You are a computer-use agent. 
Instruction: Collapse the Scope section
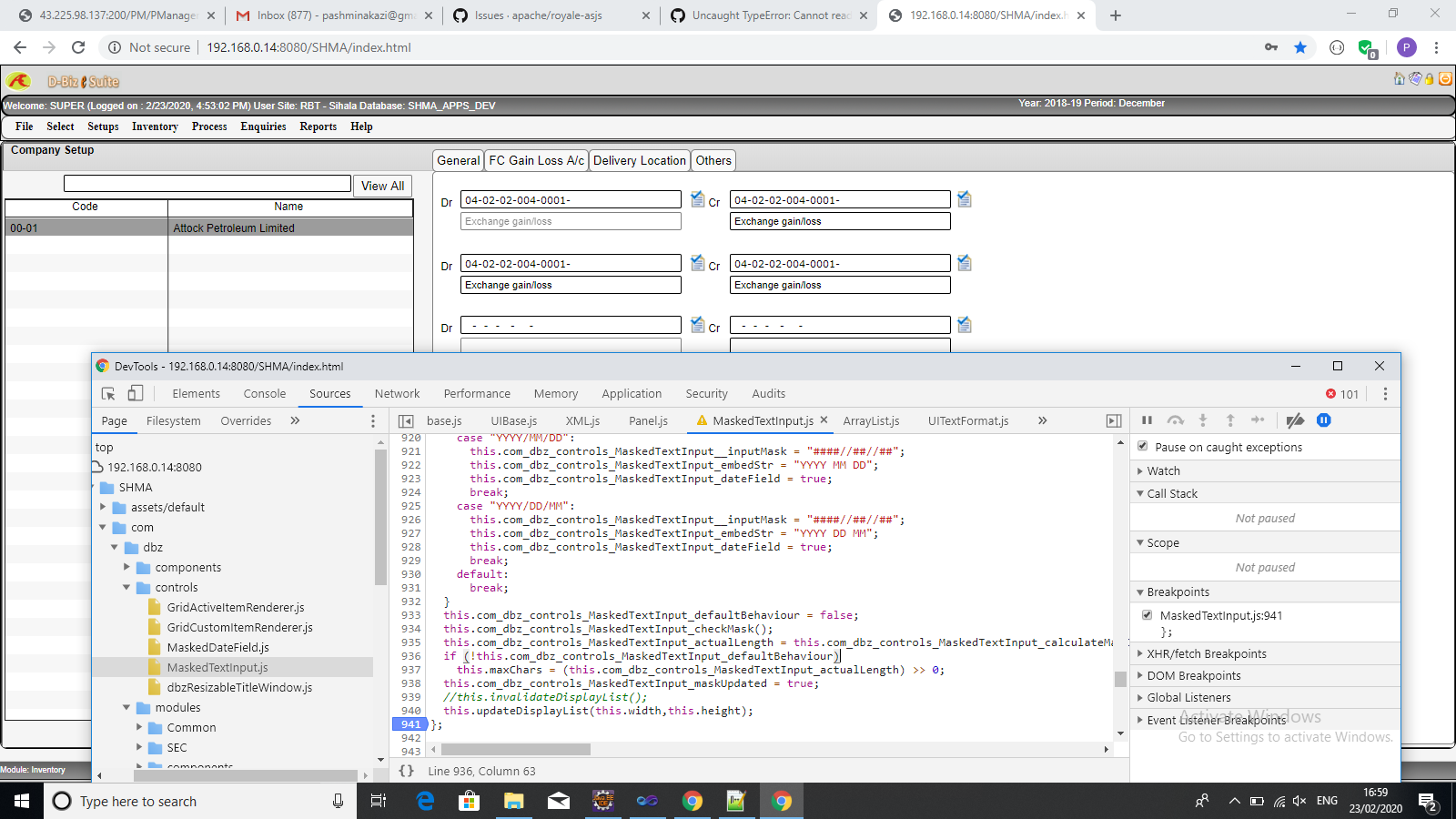click(x=1162, y=542)
